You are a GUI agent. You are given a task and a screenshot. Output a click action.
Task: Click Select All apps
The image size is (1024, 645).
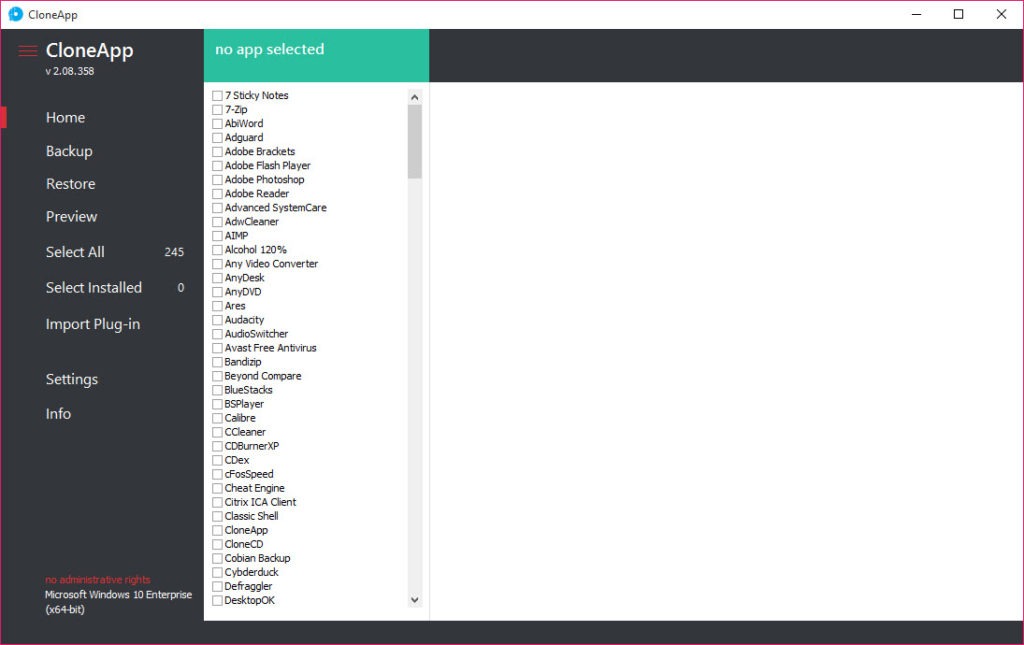point(75,252)
